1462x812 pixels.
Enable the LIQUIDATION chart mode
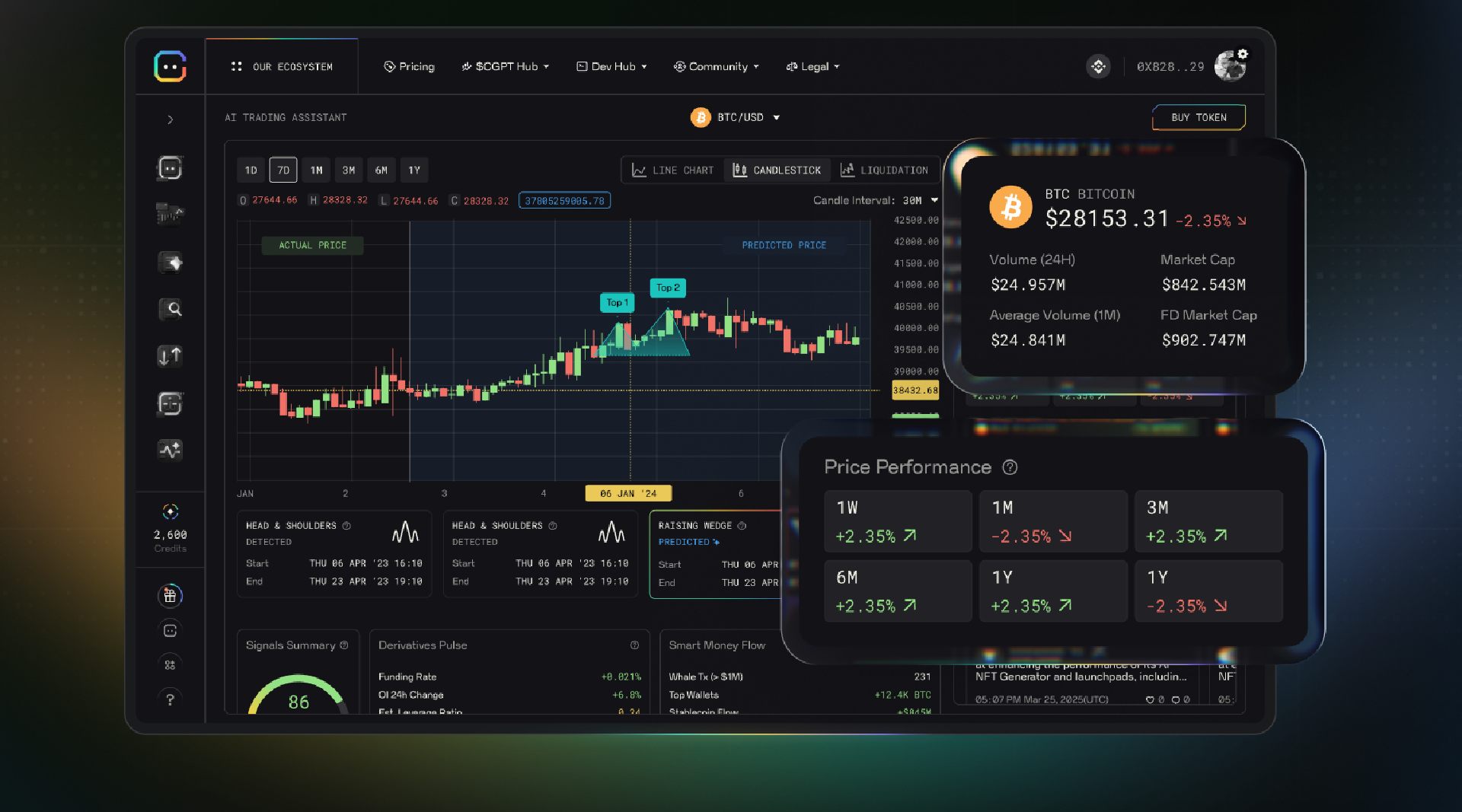tap(886, 170)
